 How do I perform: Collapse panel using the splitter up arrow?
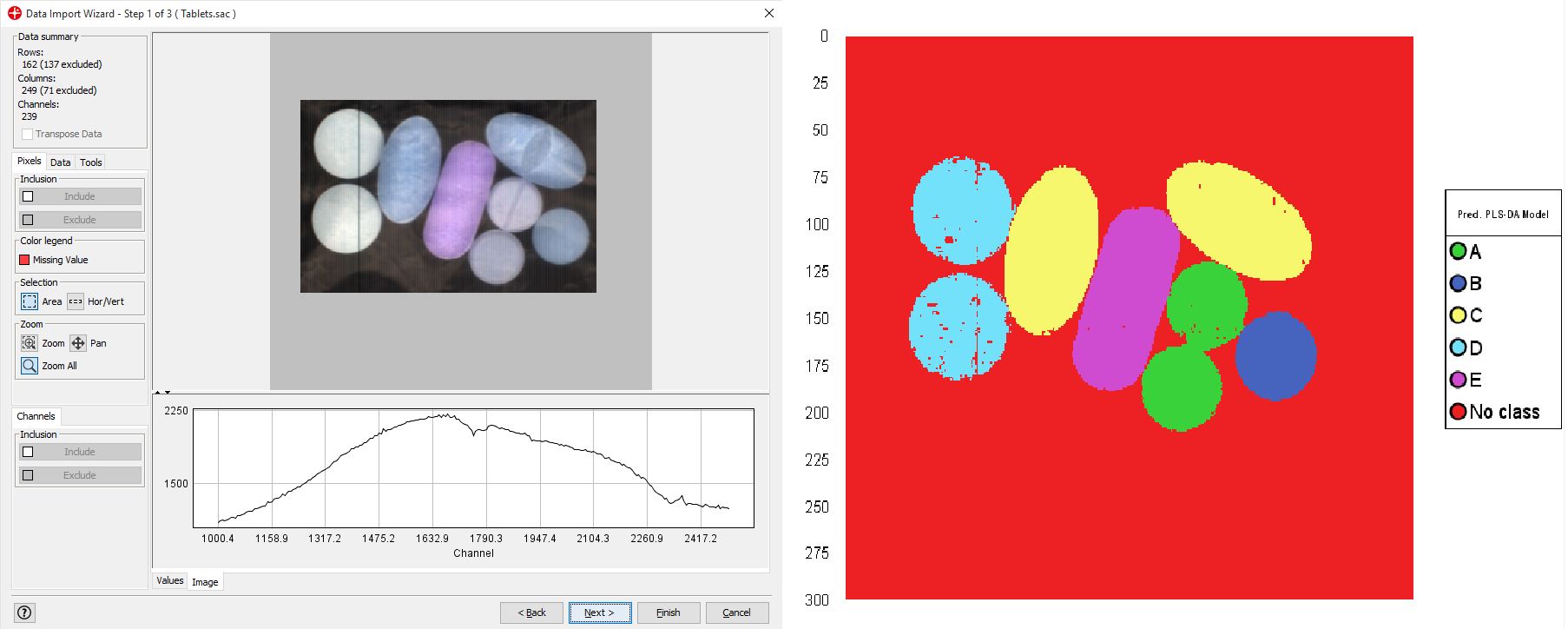[157, 393]
